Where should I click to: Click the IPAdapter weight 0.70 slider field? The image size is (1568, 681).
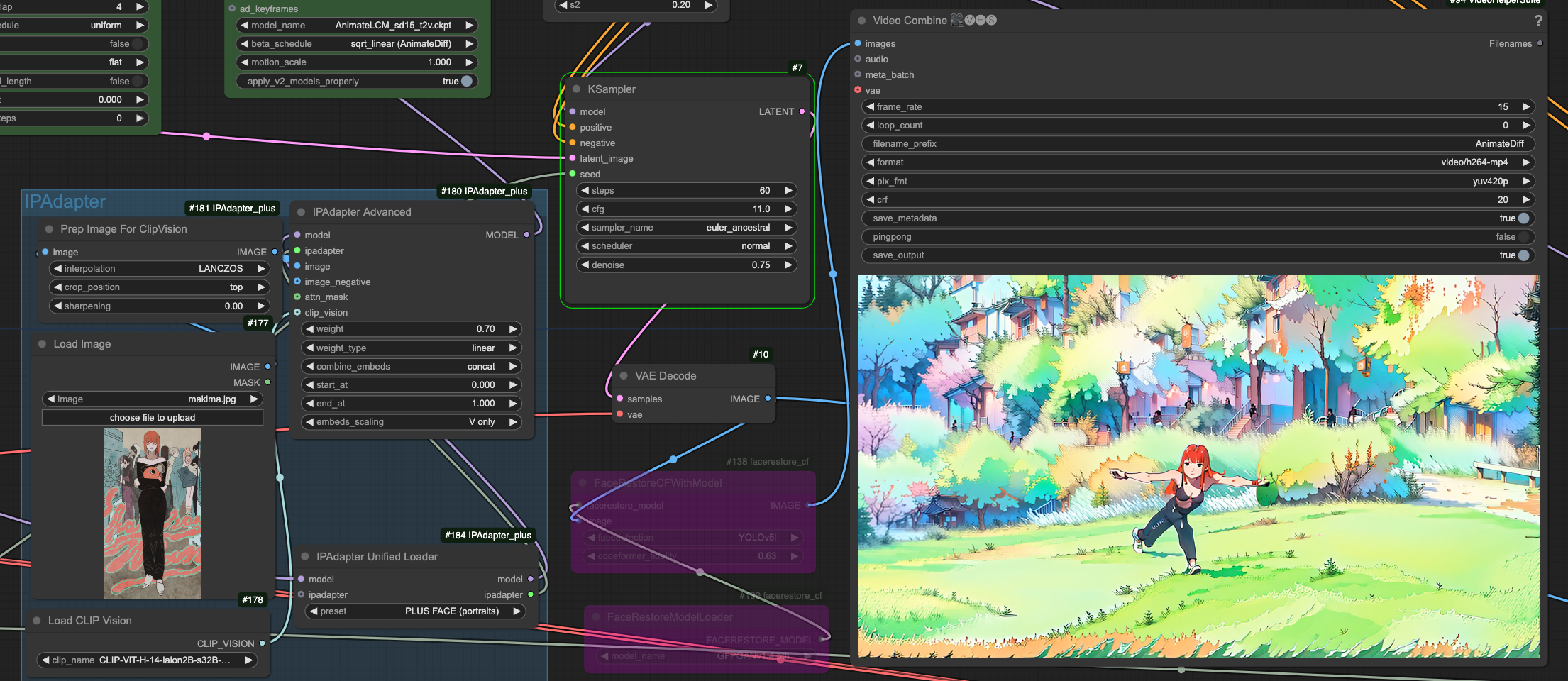pos(411,329)
